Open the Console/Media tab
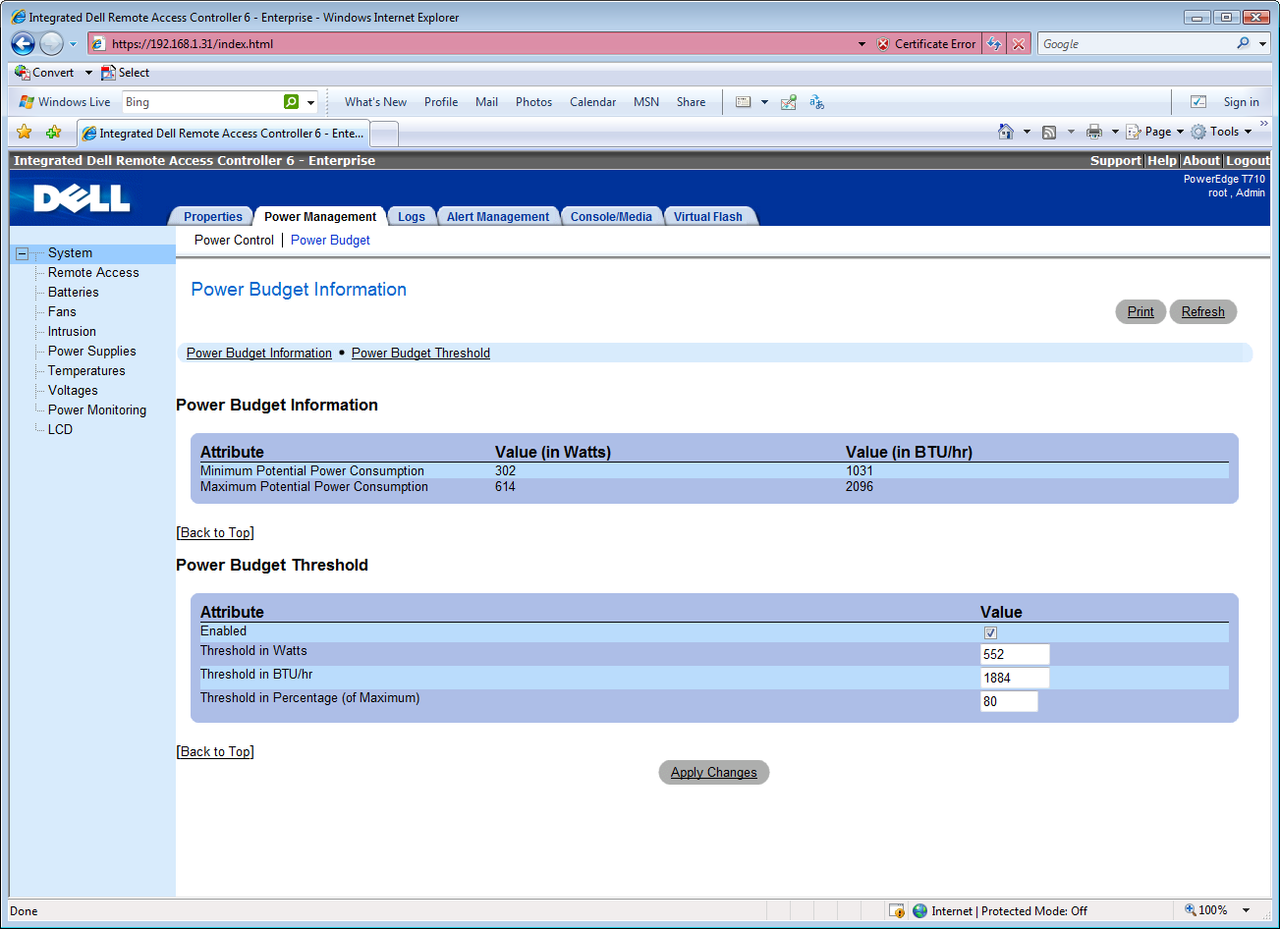This screenshot has height=929, width=1280. click(x=611, y=217)
